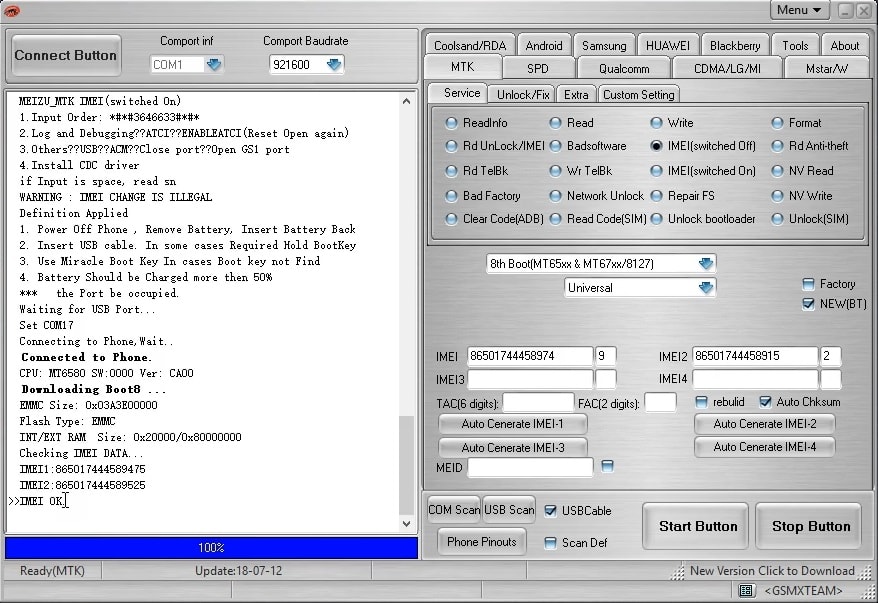This screenshot has width=878, height=603.
Task: Open Phone Pinouts
Action: 482,541
